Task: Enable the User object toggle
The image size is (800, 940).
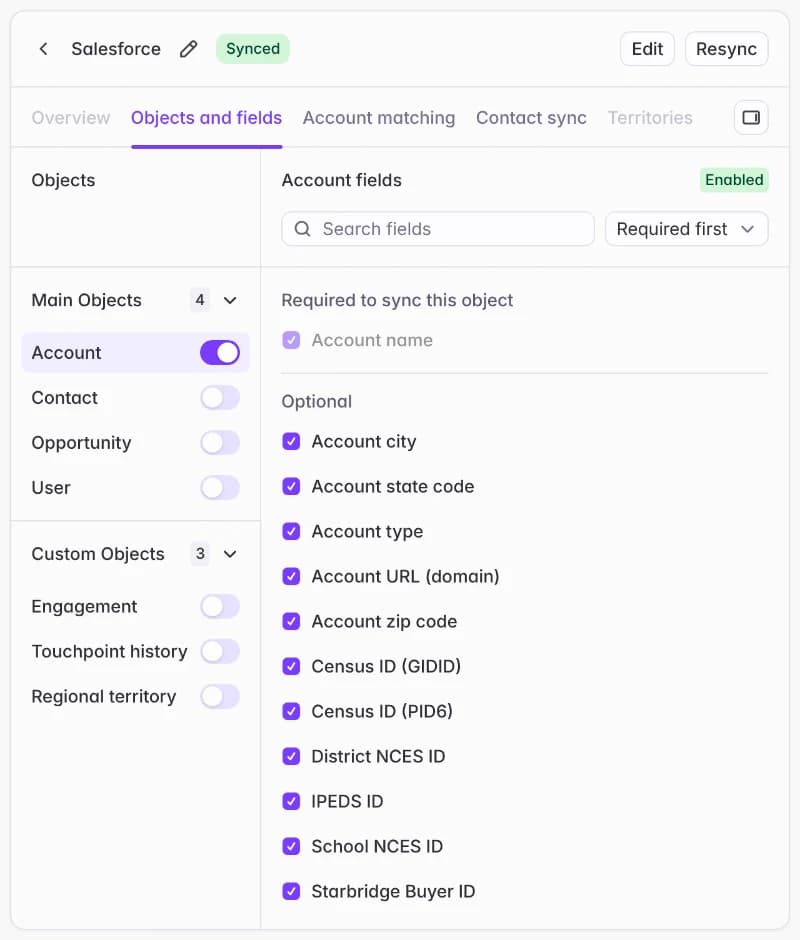Action: click(x=219, y=487)
